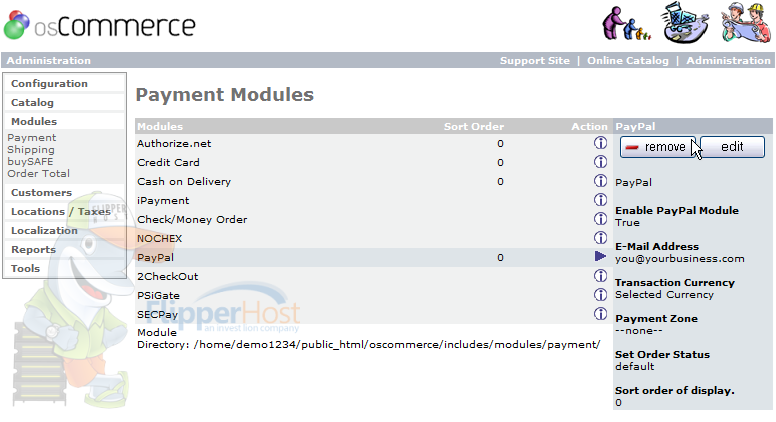Click the Administration link in the top right
The image size is (776, 422).
pos(728,60)
